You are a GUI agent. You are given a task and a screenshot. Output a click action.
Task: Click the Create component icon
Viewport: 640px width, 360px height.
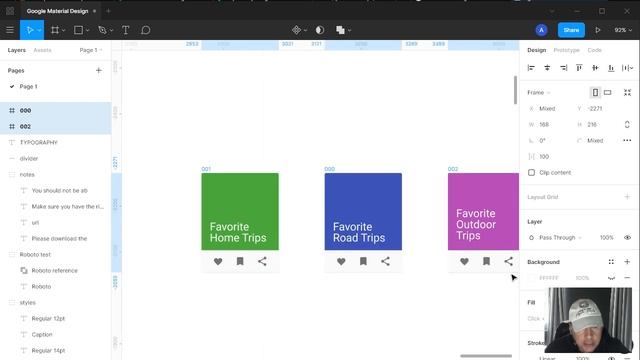(x=296, y=30)
